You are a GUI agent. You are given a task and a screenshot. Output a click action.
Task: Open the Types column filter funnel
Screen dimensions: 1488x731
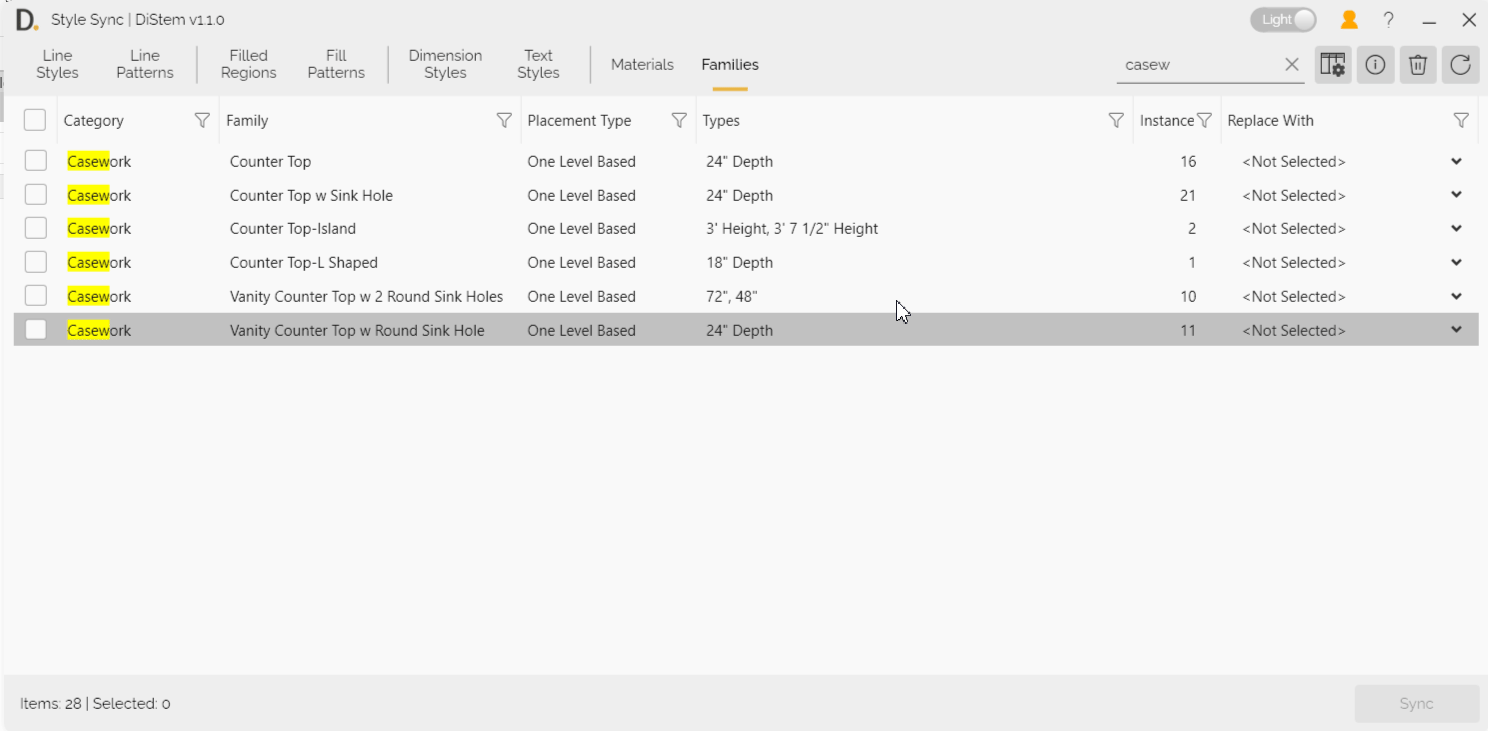[x=1115, y=119]
